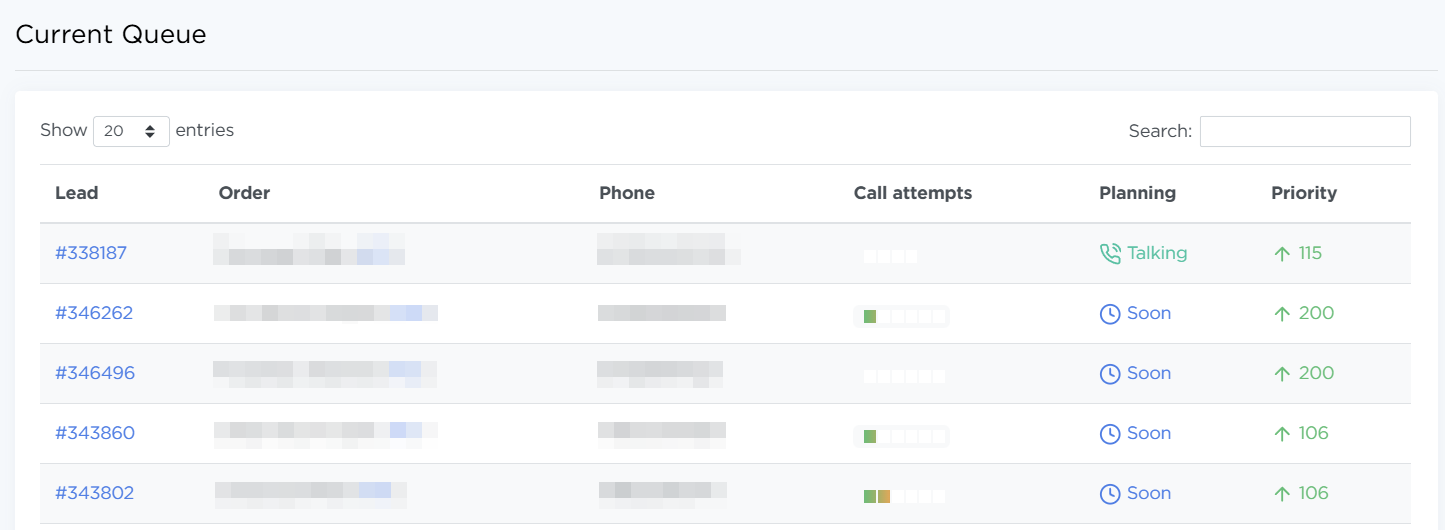Sort by the Call attempts column
The image size is (1445, 530).
pyautogui.click(x=913, y=193)
